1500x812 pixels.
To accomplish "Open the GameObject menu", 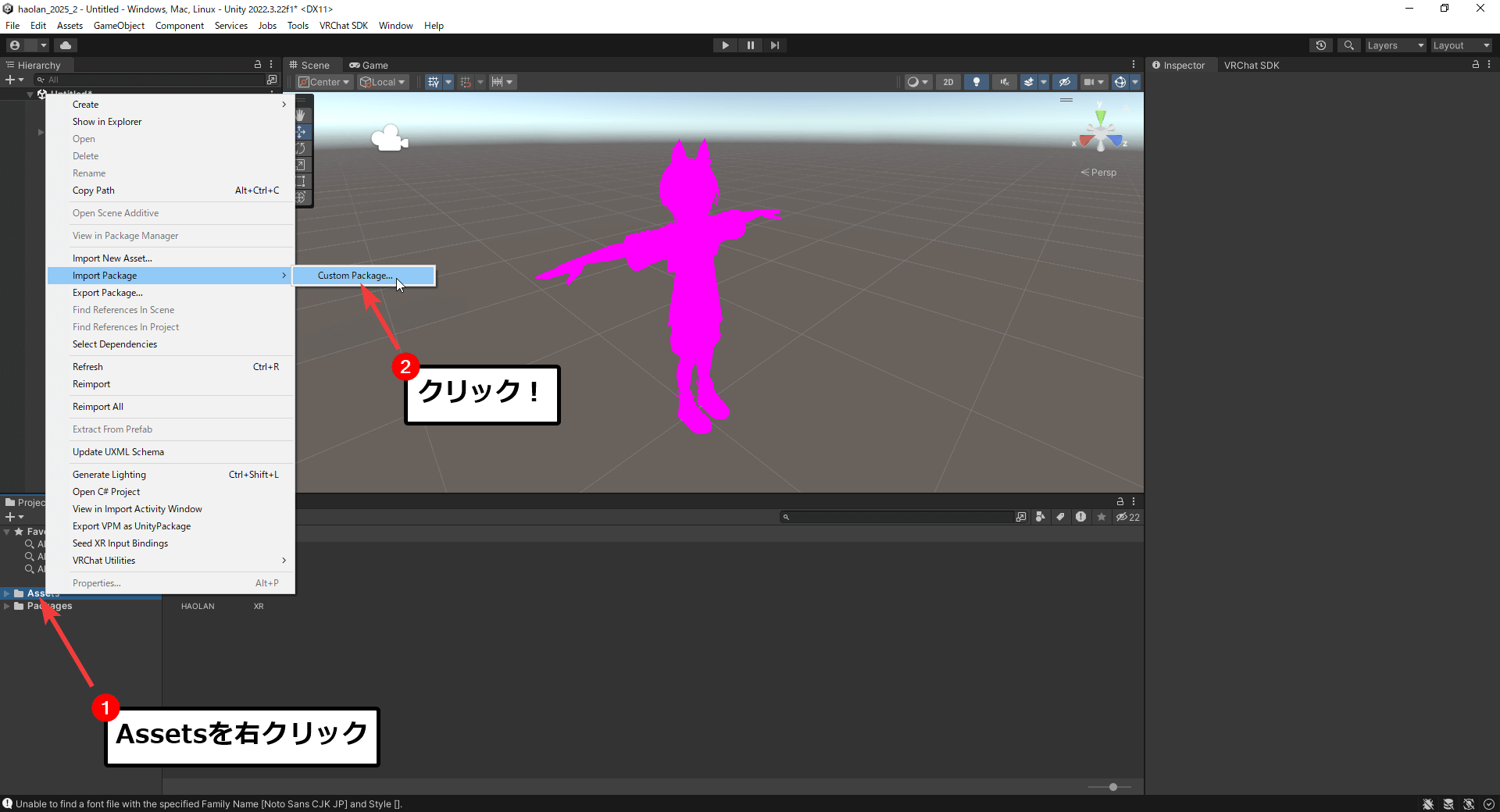I will (x=119, y=26).
